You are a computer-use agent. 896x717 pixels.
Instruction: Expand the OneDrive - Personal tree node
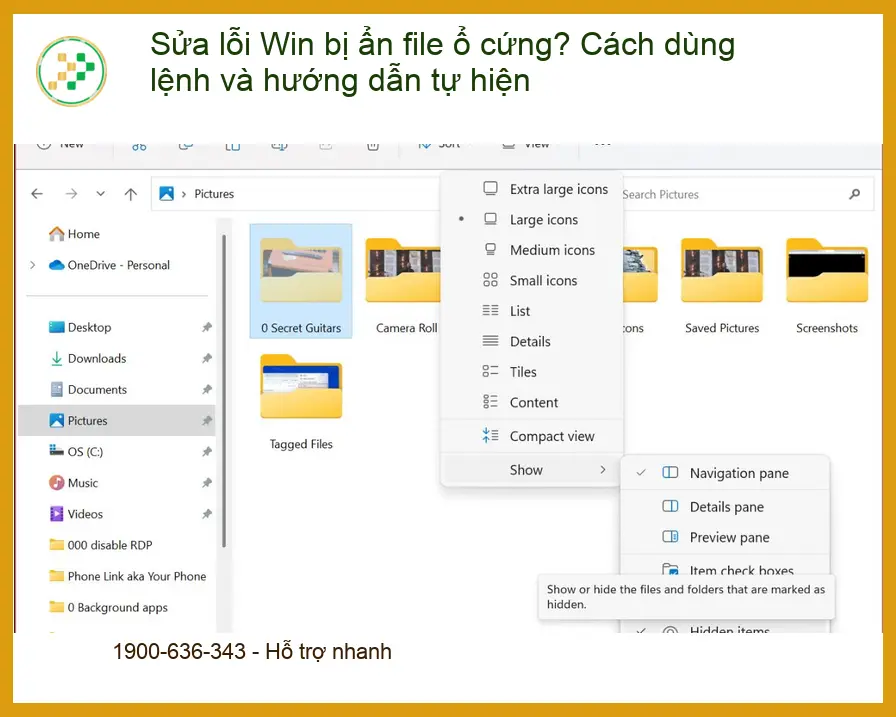(33, 265)
